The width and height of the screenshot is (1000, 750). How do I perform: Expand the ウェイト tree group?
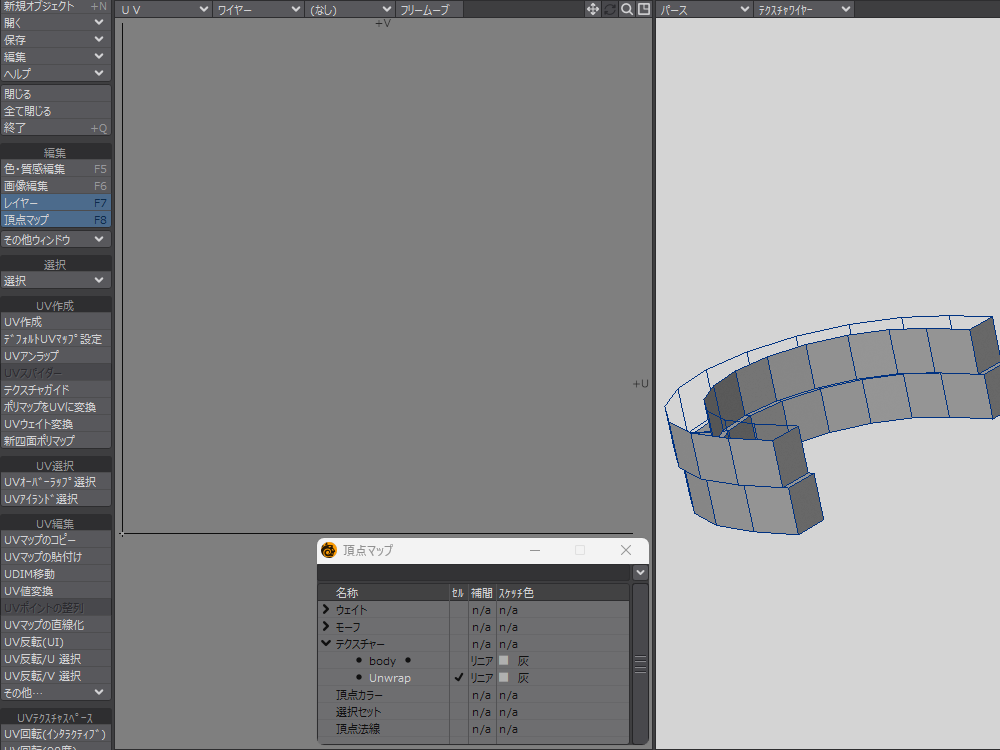(x=326, y=610)
